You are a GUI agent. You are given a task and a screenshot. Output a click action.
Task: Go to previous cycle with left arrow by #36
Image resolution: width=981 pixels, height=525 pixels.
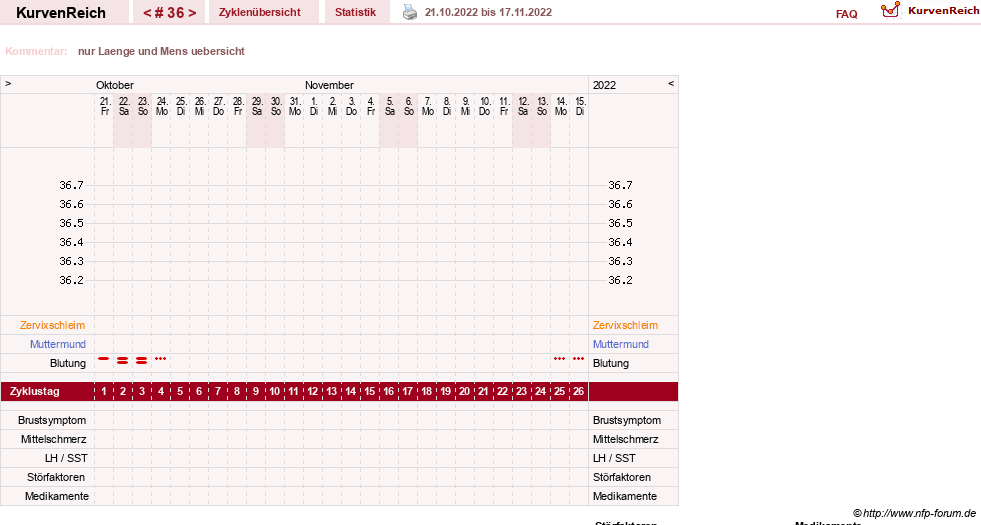[x=147, y=13]
